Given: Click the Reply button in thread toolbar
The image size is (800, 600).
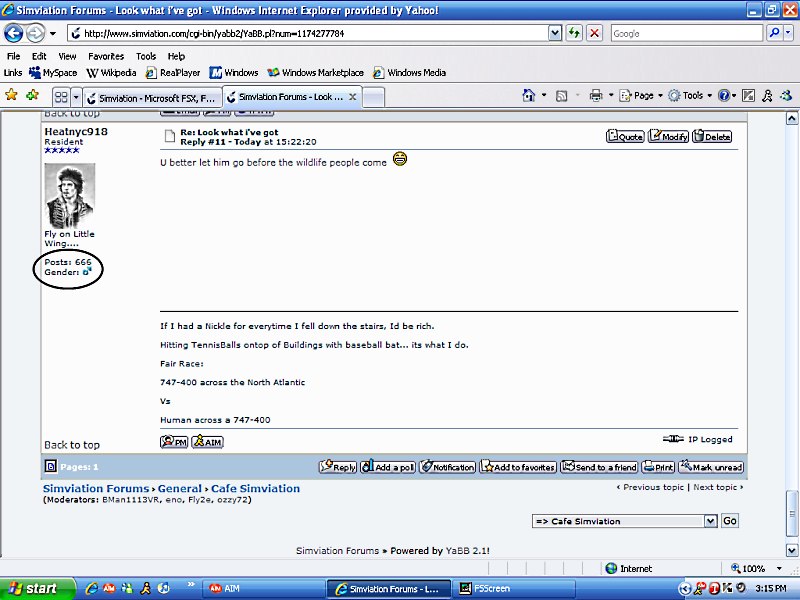Looking at the screenshot, I should (x=338, y=467).
